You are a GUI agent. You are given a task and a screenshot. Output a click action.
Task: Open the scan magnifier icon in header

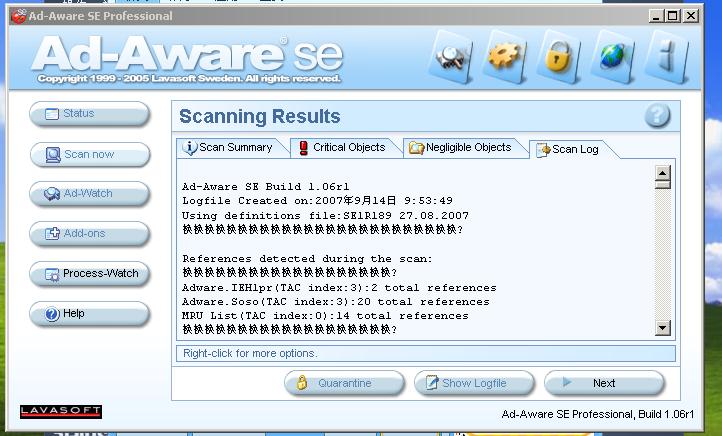(x=451, y=57)
